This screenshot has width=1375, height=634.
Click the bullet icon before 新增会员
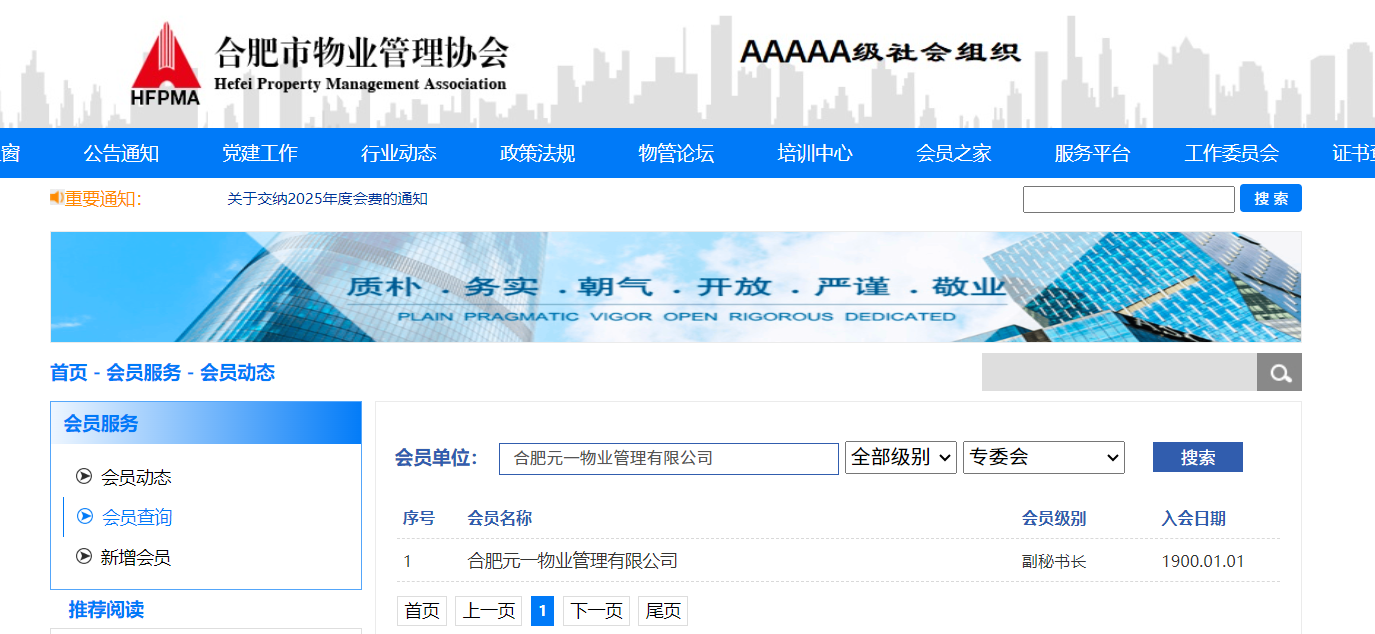point(84,556)
